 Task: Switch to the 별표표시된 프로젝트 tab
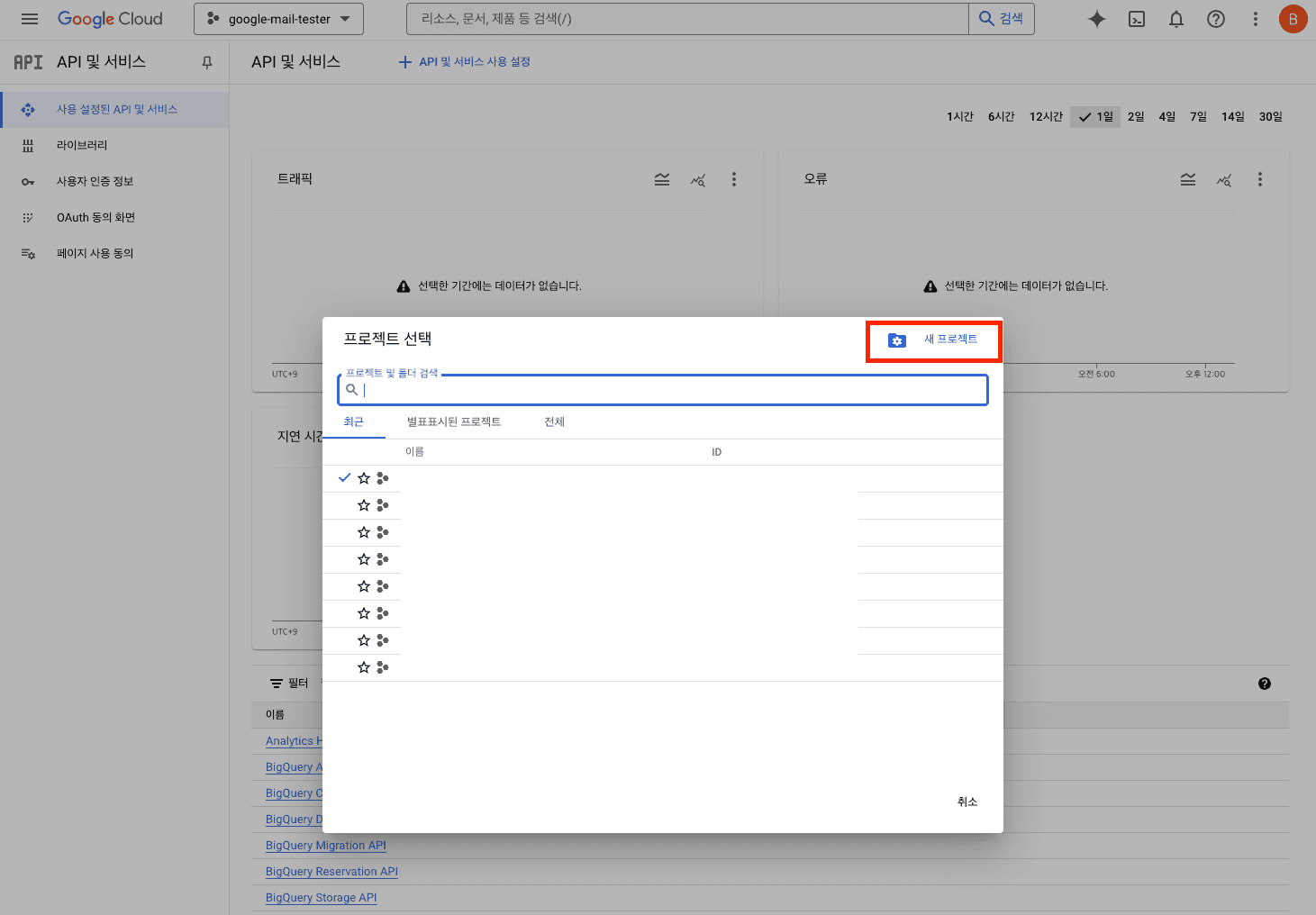[453, 421]
